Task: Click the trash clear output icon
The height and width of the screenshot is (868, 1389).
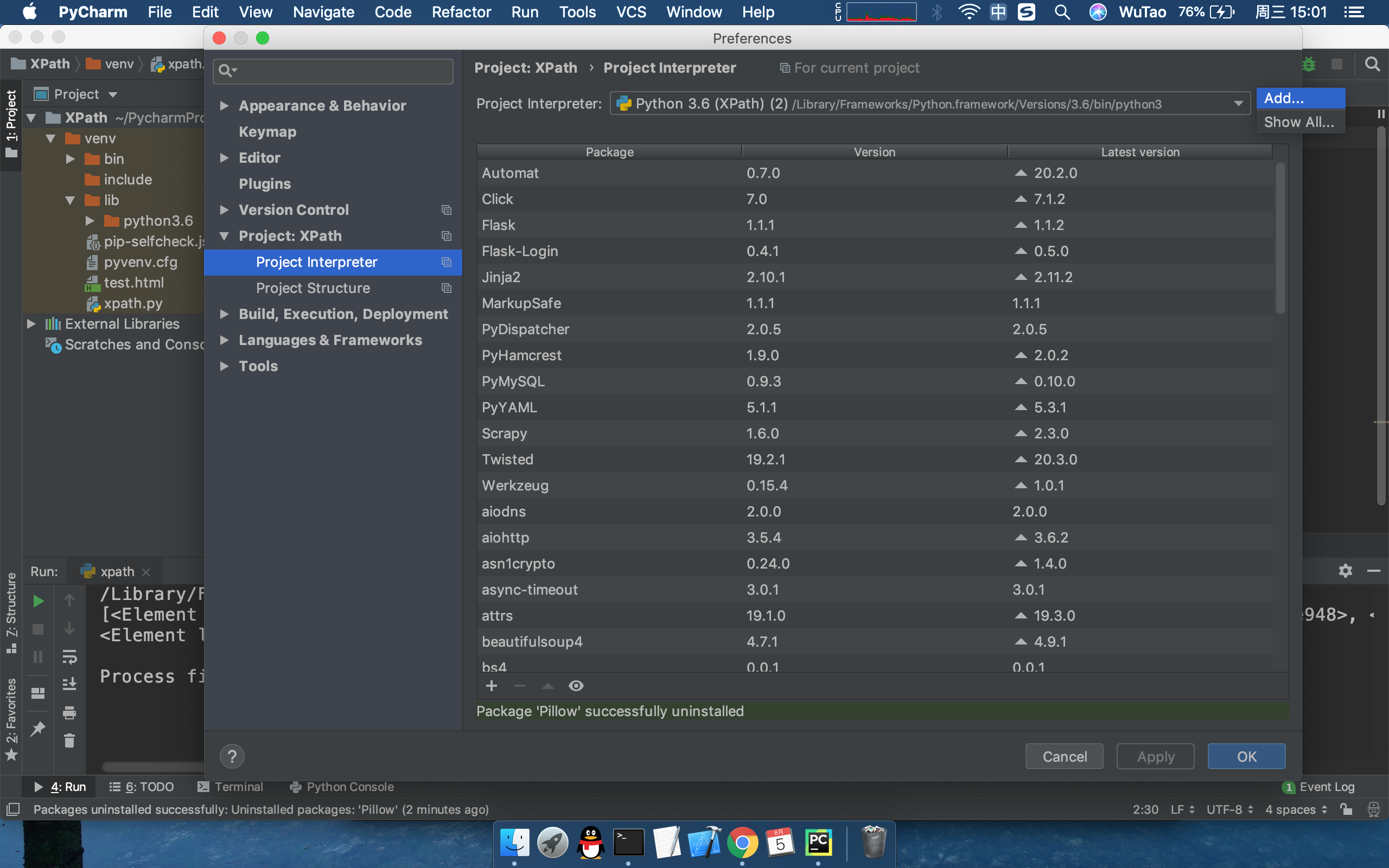Action: [x=69, y=741]
